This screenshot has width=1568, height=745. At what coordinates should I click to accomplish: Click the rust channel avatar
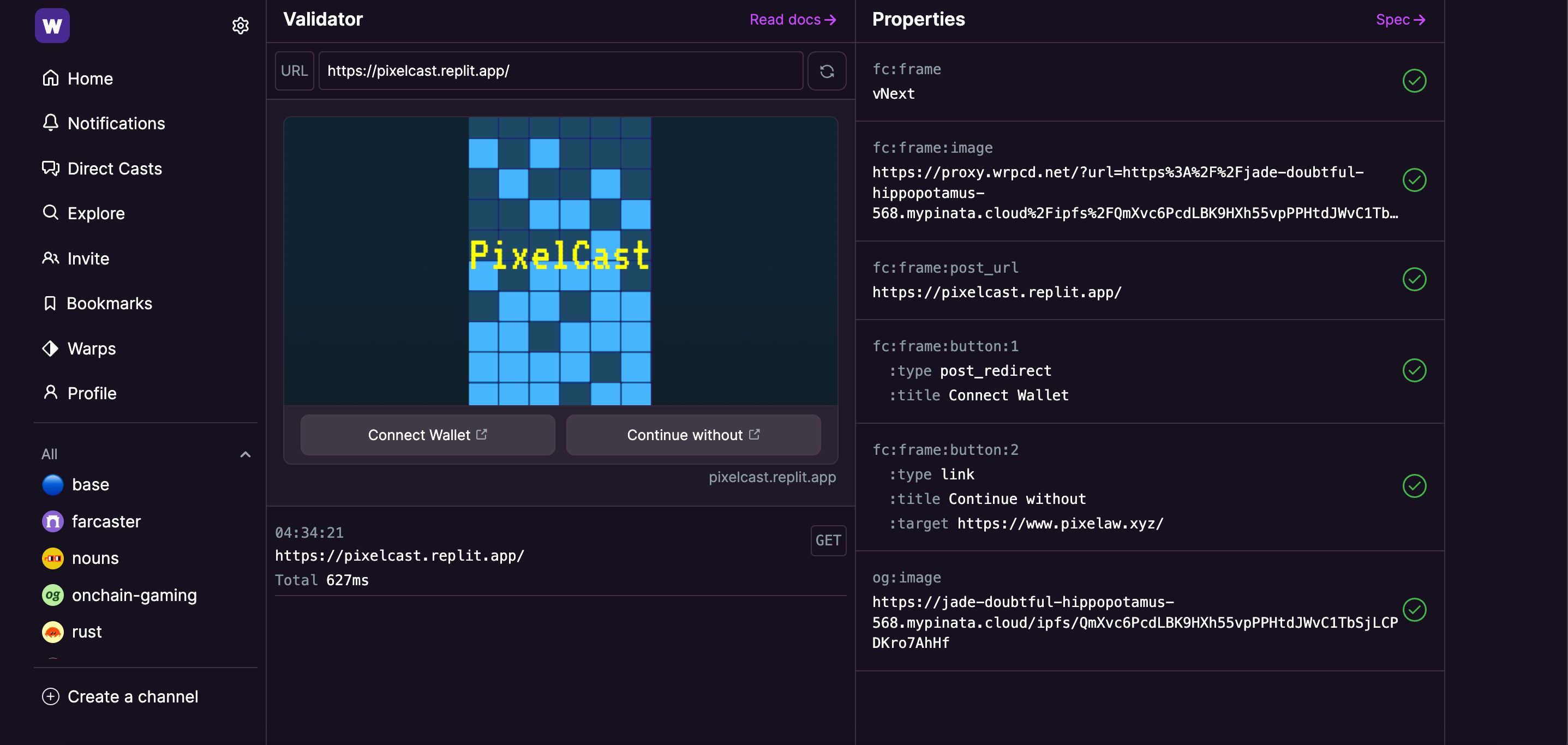pos(53,632)
